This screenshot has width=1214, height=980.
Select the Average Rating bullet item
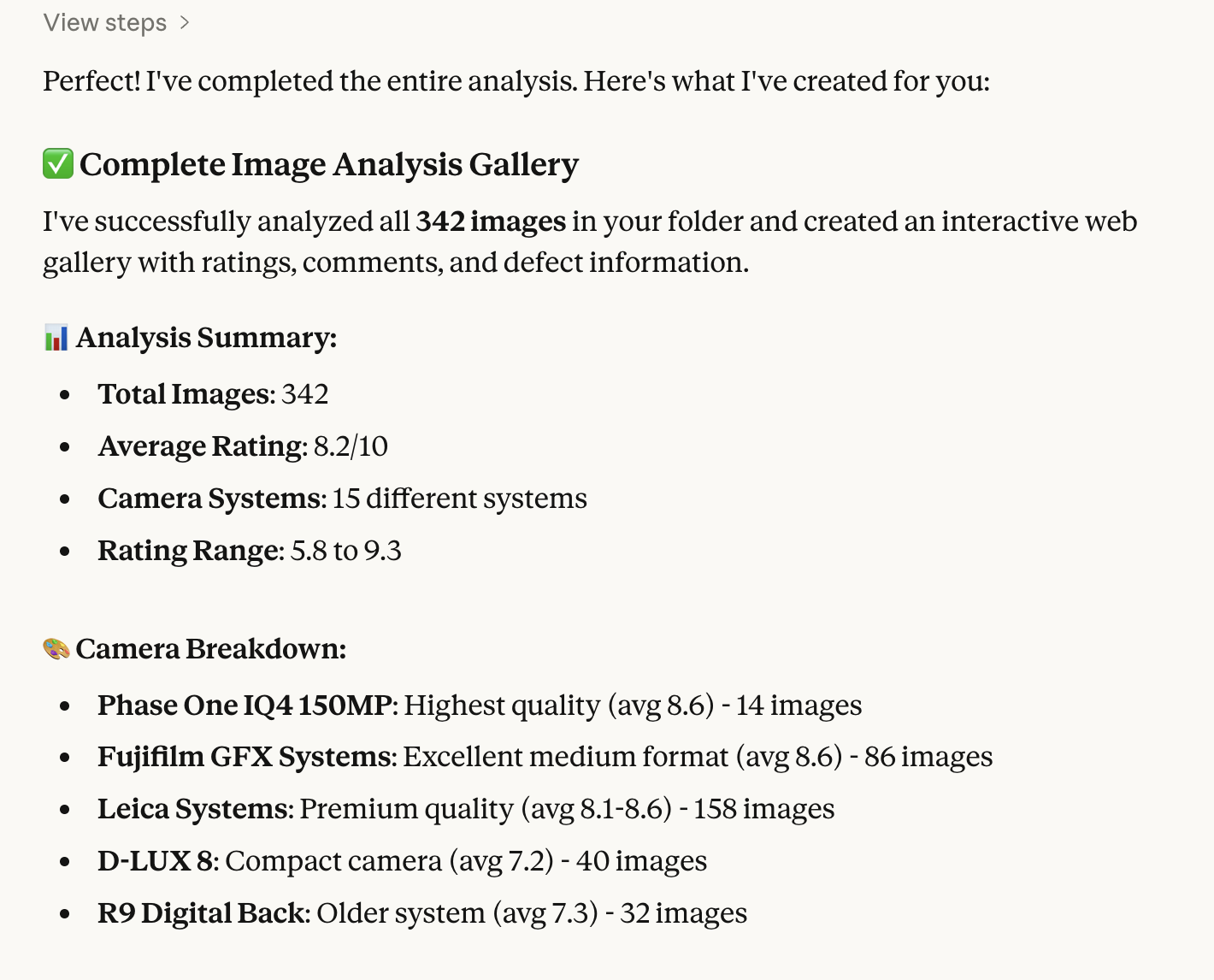[243, 446]
